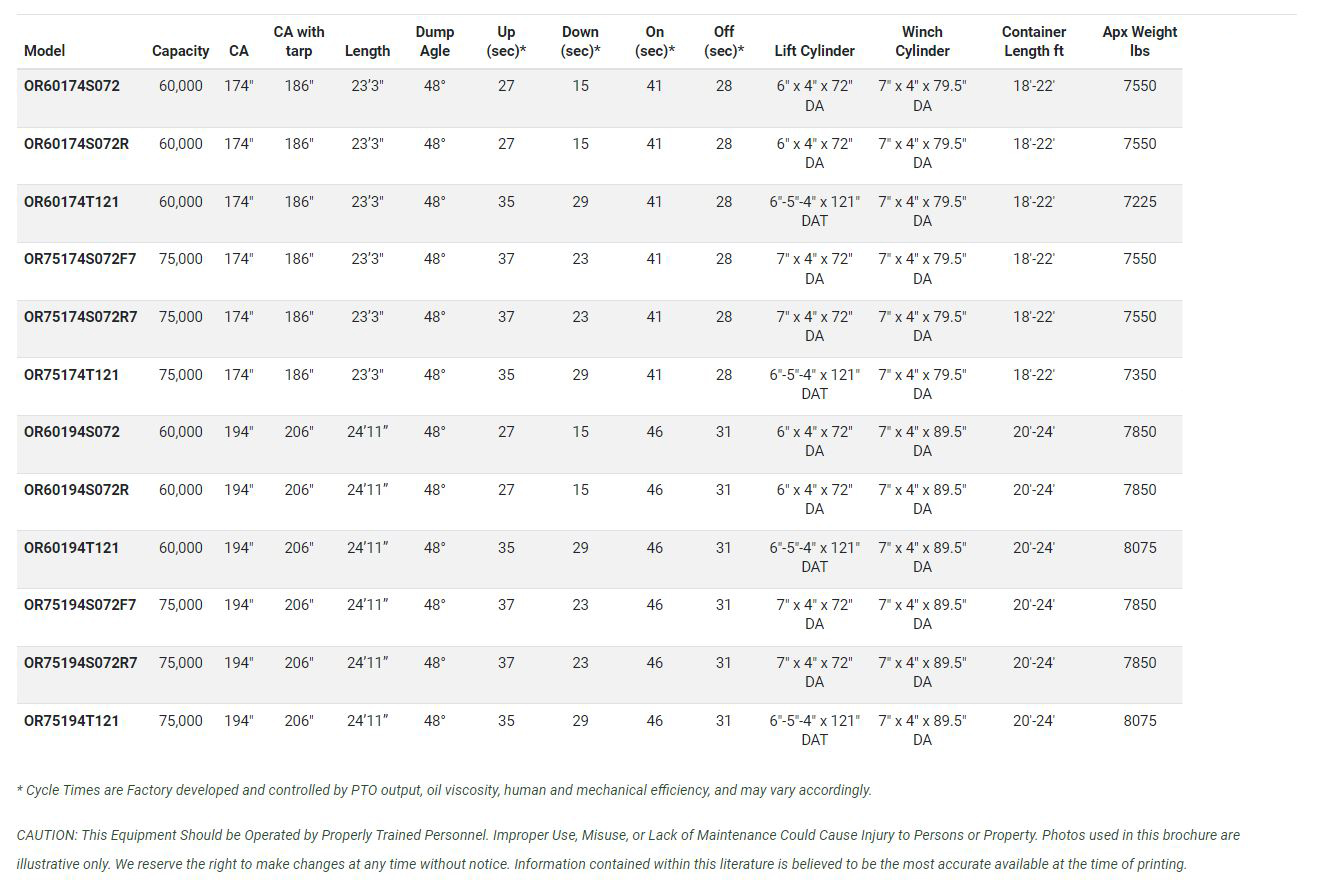
Task: Click model name OR75194T121
Action: 72,721
